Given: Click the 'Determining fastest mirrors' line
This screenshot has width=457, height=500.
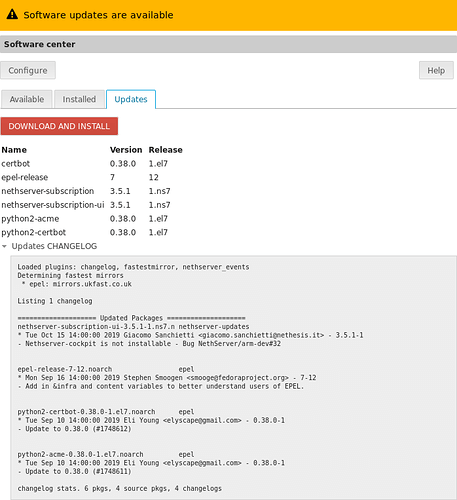Looking at the screenshot, I should coord(70,276).
